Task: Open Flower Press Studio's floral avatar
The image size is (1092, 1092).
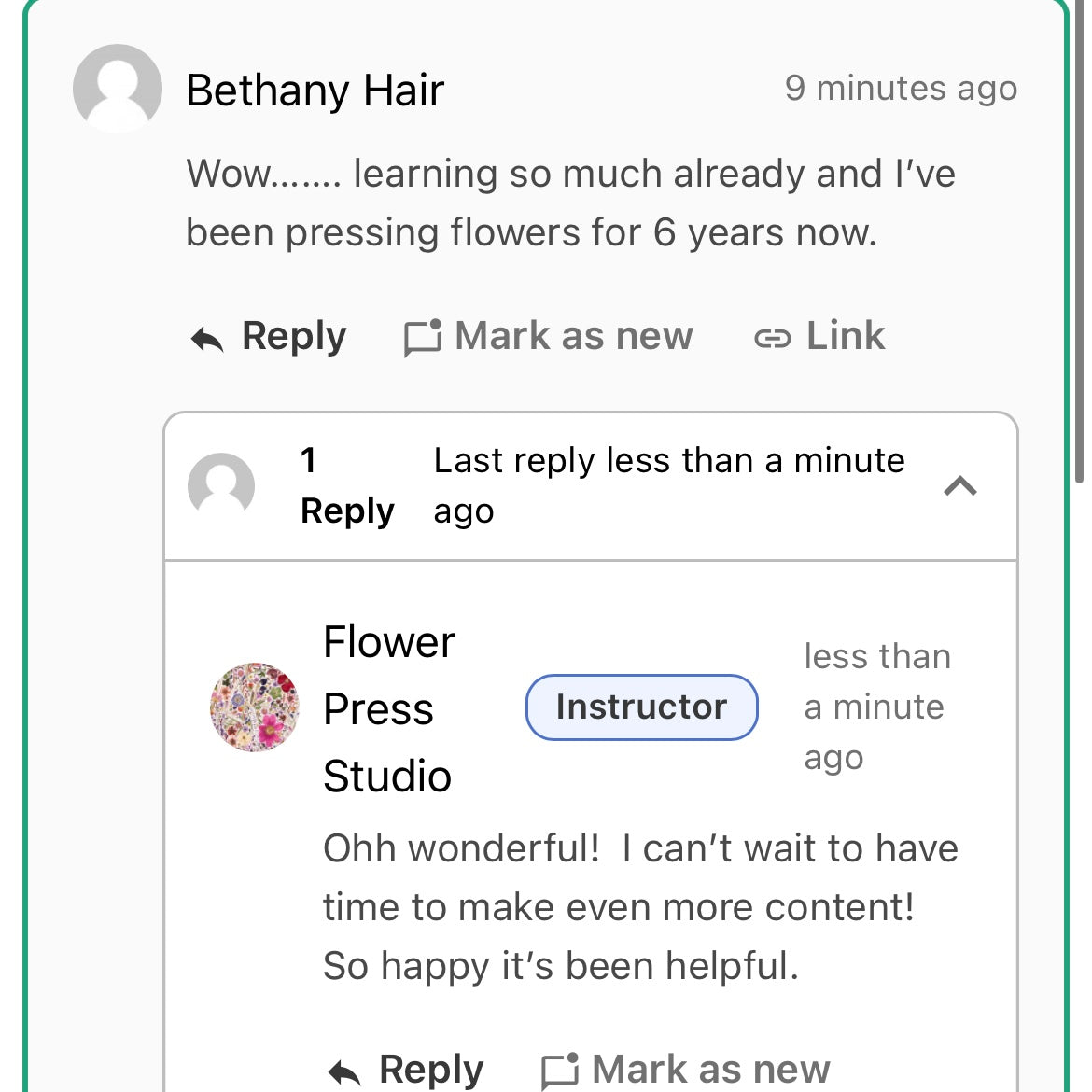Action: [x=255, y=707]
